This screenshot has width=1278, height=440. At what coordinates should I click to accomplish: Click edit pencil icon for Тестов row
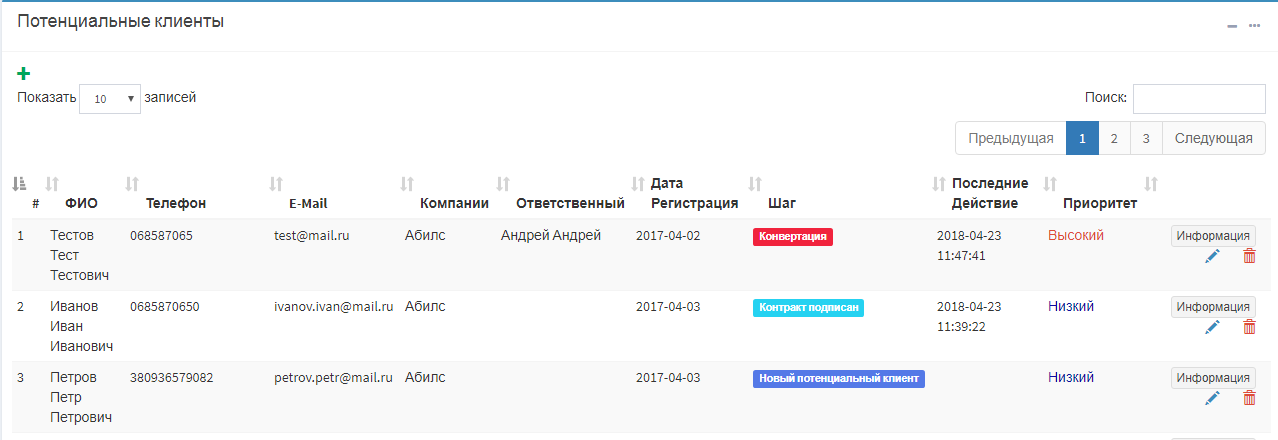pos(1213,256)
